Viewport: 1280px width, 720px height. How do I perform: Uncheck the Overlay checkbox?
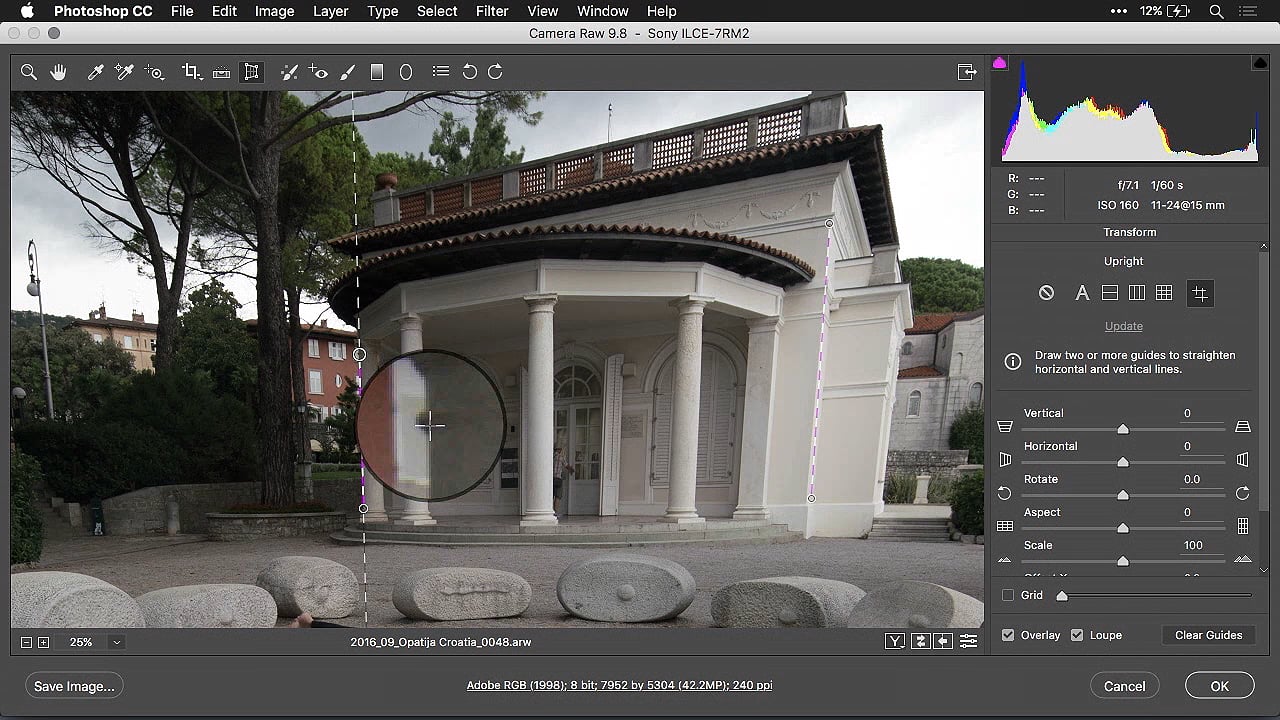tap(1008, 635)
